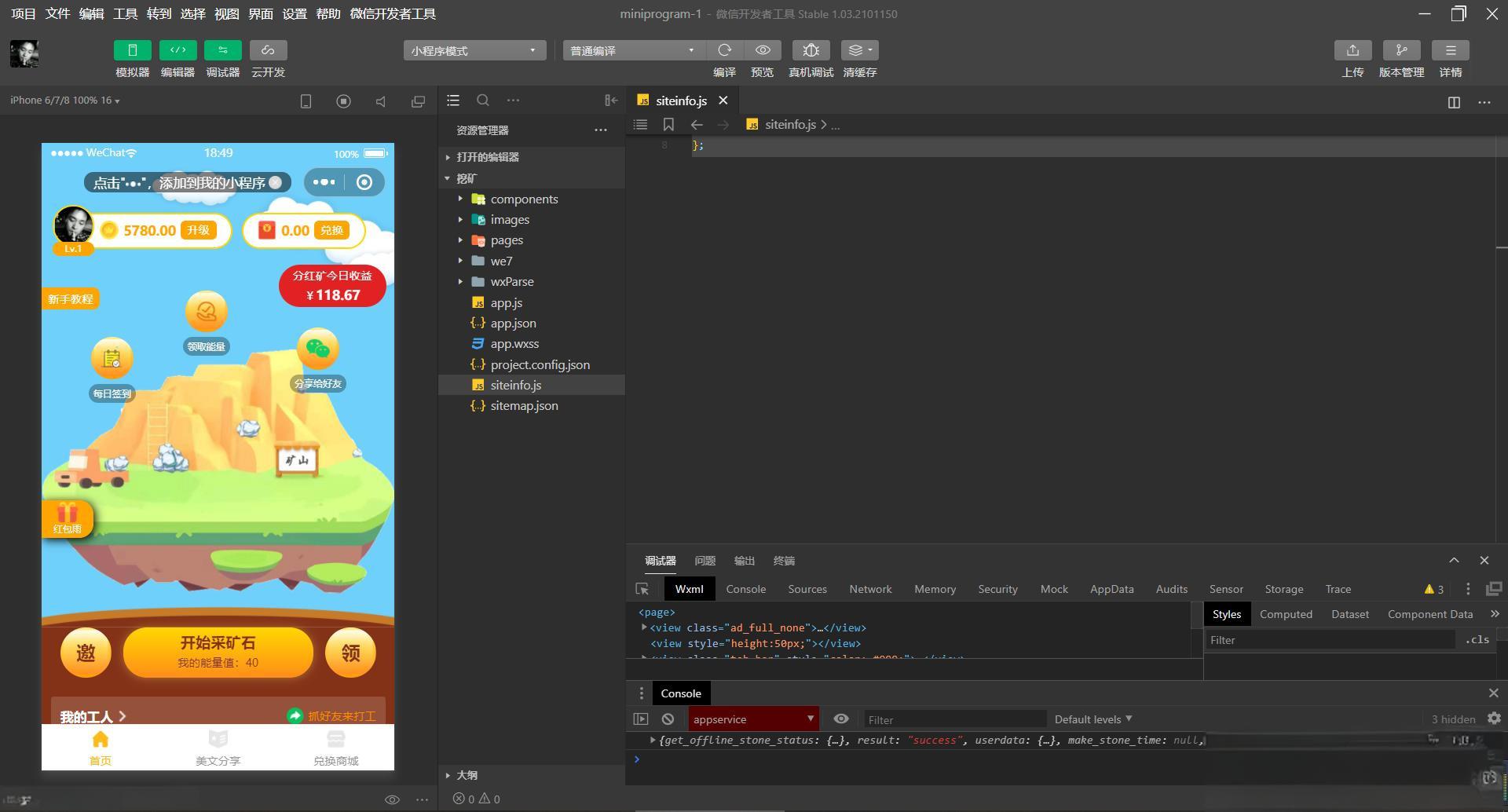Click the console Filter input field
The height and width of the screenshot is (812, 1508).
click(954, 719)
